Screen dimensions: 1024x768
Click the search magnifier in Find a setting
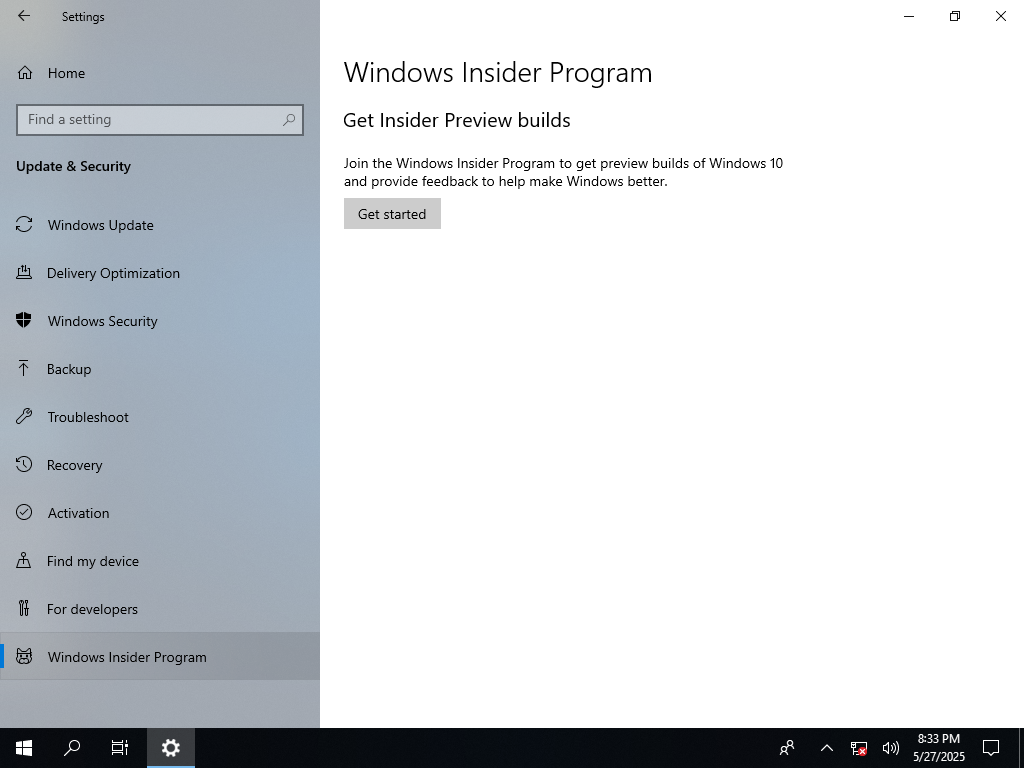pyautogui.click(x=289, y=120)
